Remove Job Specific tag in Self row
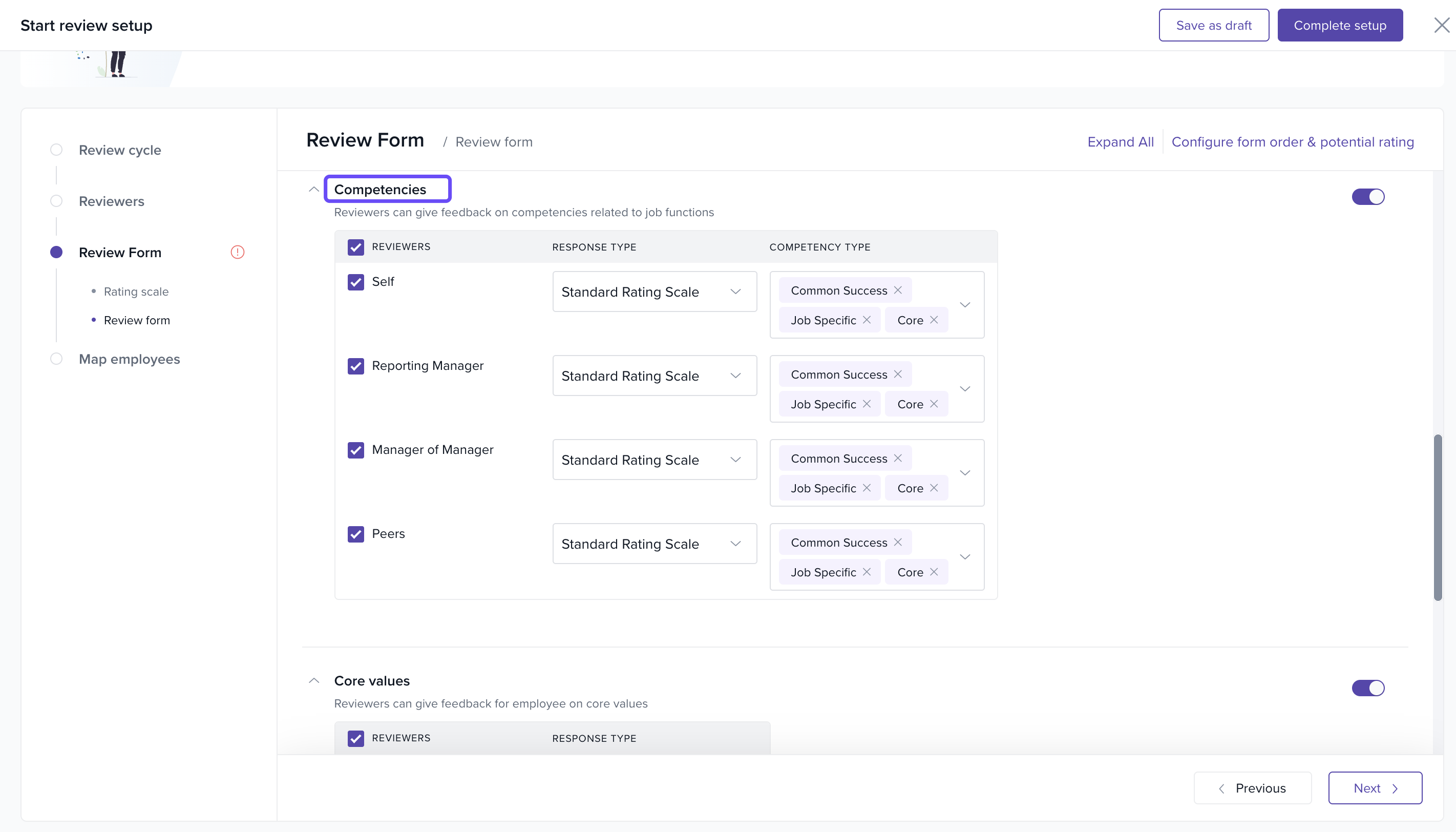Viewport: 1456px width, 832px height. (867, 320)
